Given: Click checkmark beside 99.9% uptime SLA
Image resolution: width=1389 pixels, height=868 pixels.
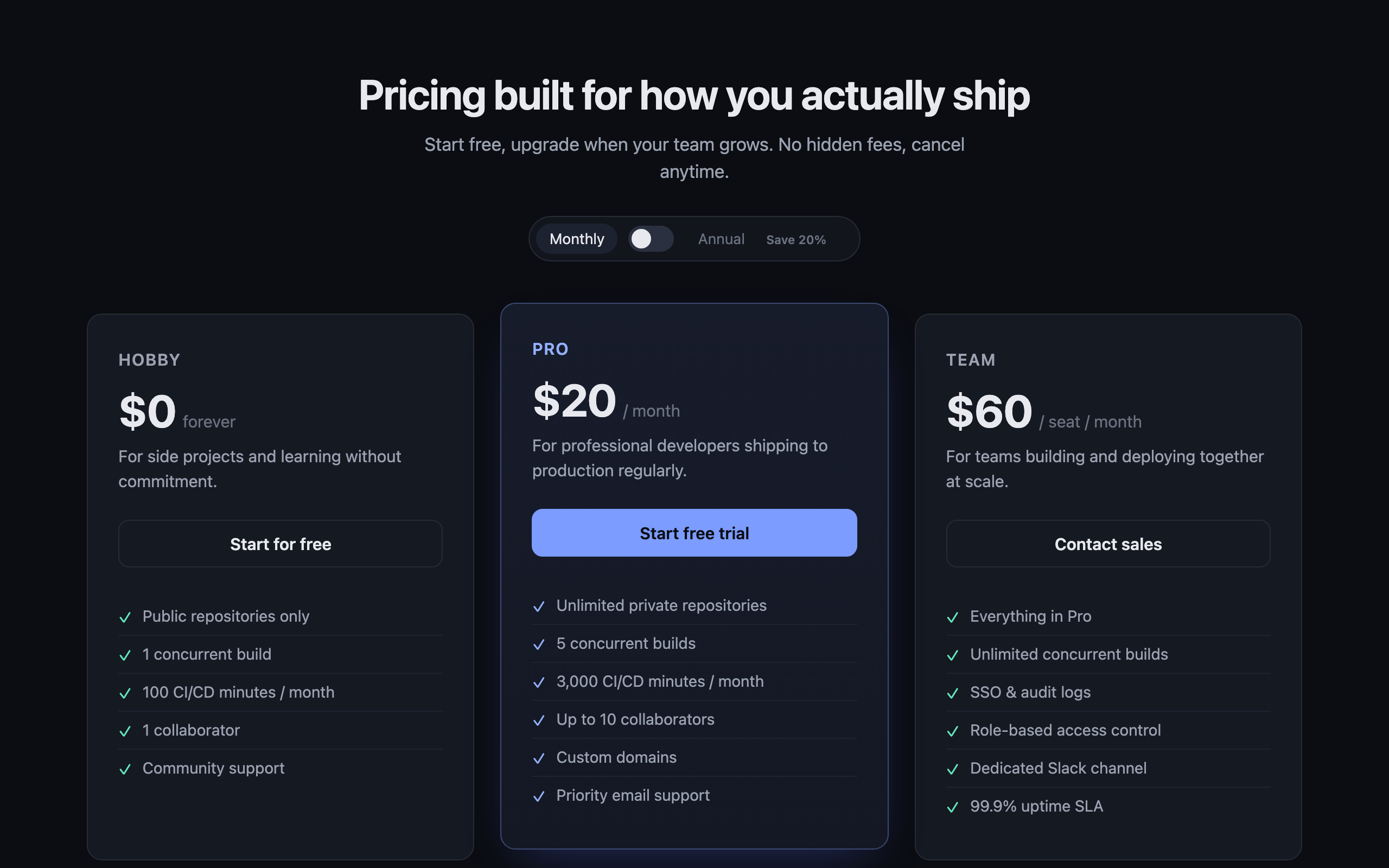Looking at the screenshot, I should coord(953,807).
